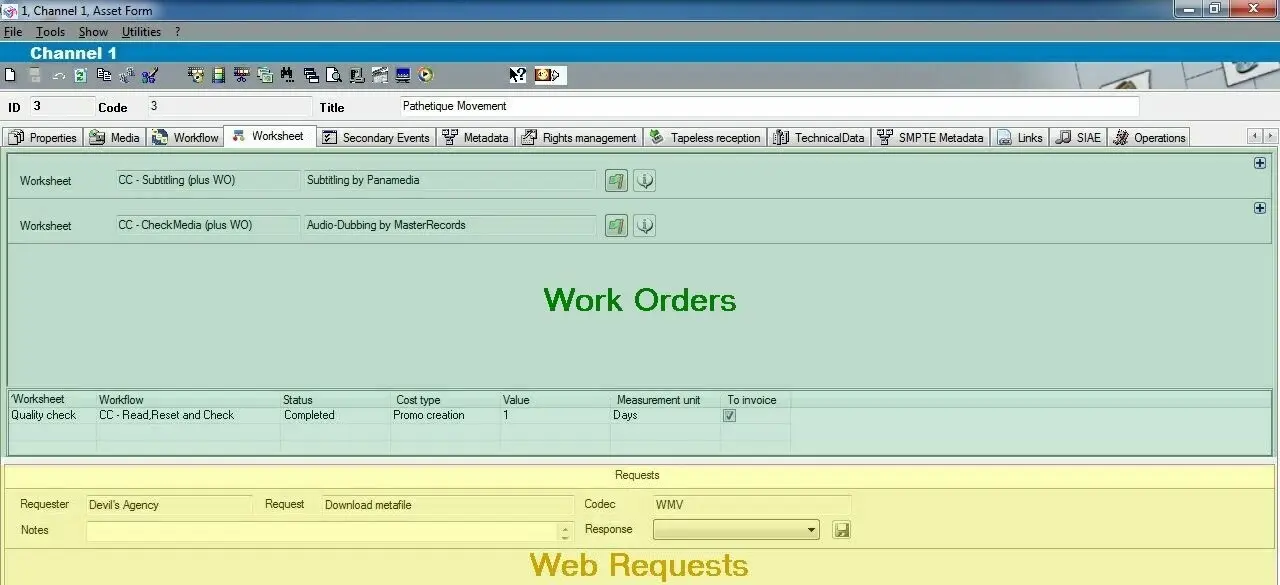The height and width of the screenshot is (585, 1280).
Task: Expand the CheckMedia worksheet with plus button
Action: (x=1260, y=208)
